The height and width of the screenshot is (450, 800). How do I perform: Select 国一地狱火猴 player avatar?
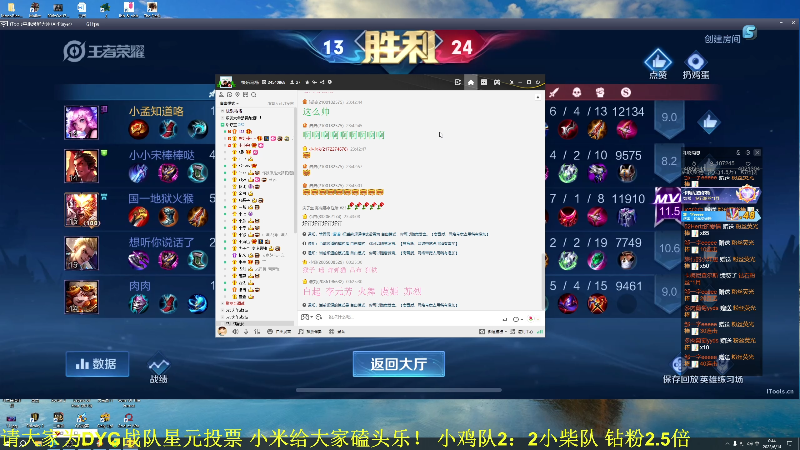[81, 210]
